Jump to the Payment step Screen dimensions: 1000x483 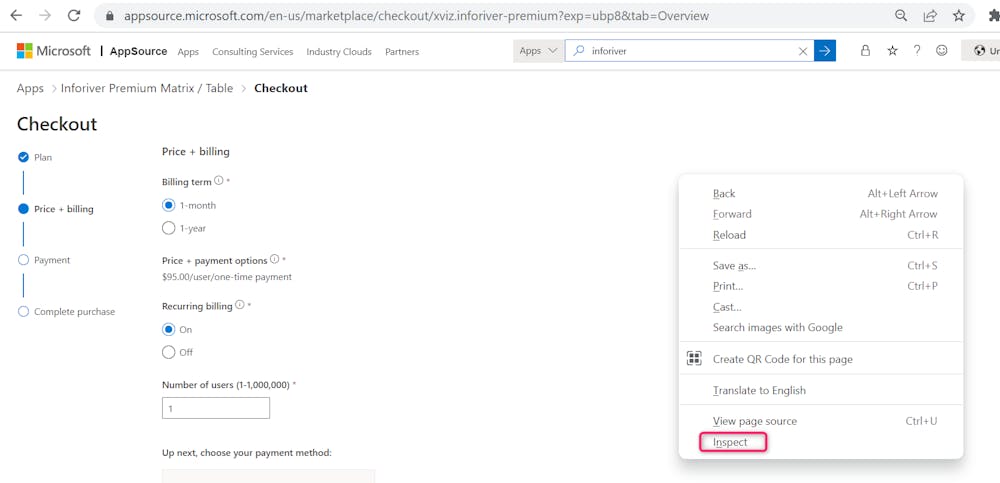point(44,260)
